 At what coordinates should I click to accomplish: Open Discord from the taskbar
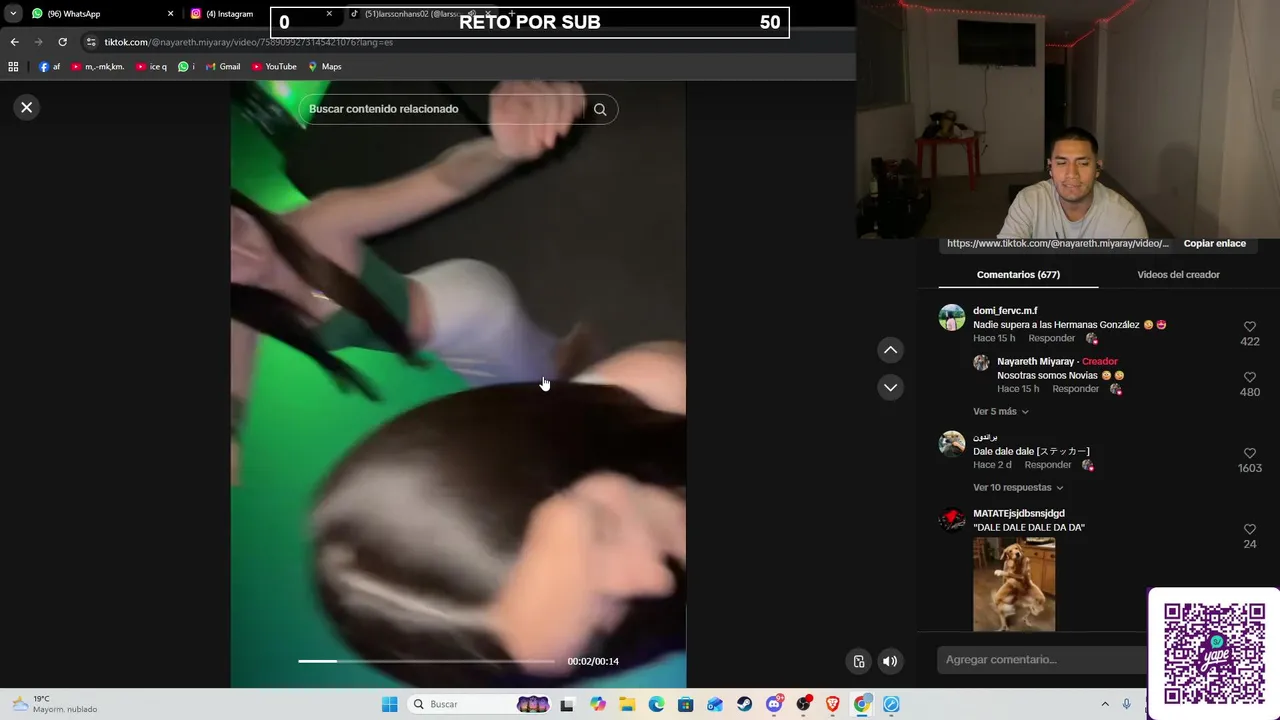[x=774, y=704]
